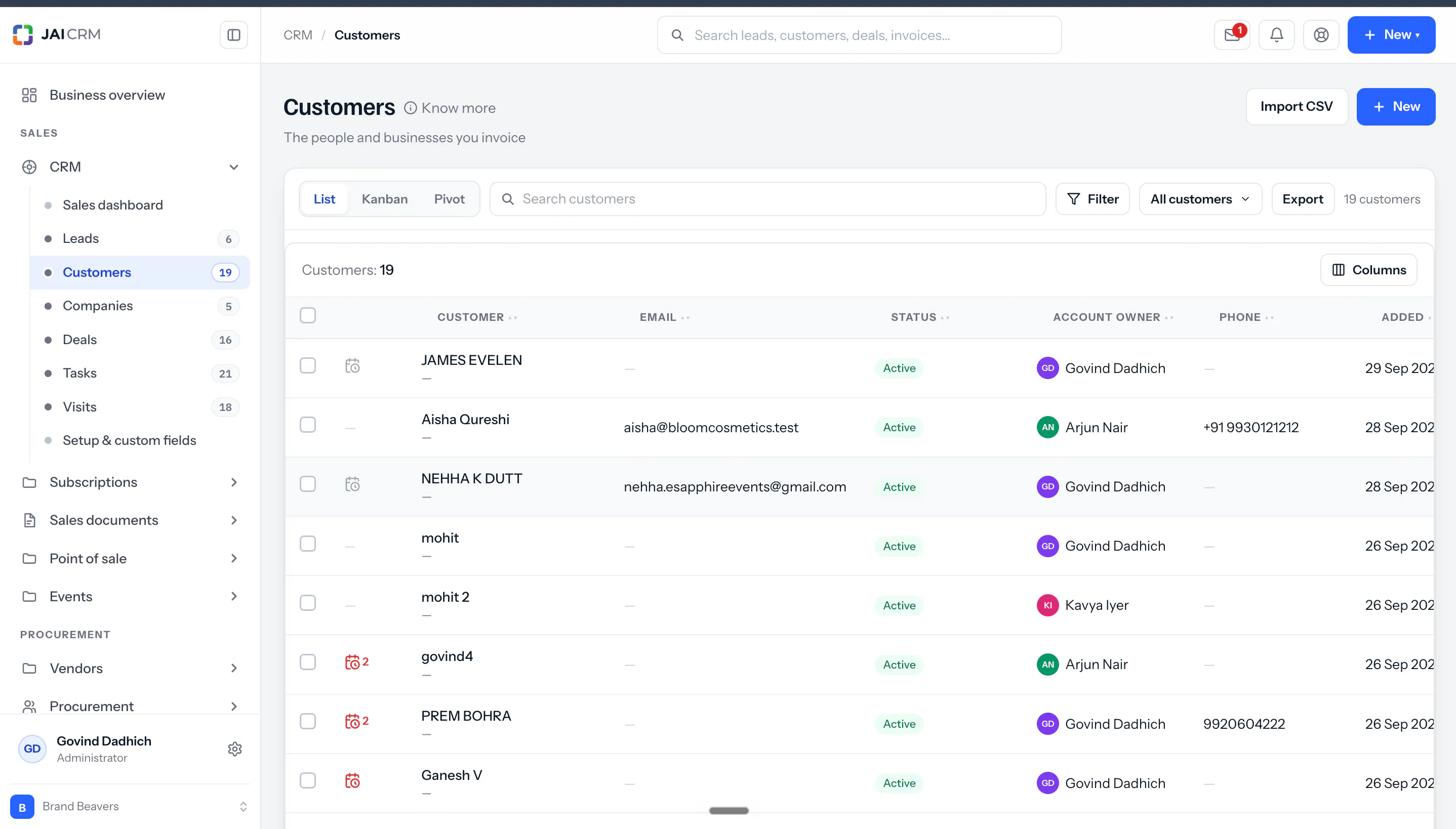The width and height of the screenshot is (1456, 829).
Task: Open Deals in the sidebar
Action: tap(140, 340)
